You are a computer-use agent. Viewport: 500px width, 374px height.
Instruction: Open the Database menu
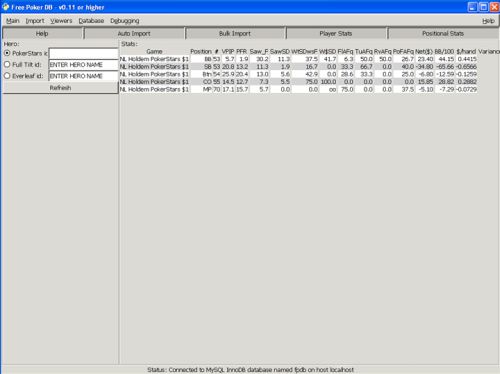91,21
